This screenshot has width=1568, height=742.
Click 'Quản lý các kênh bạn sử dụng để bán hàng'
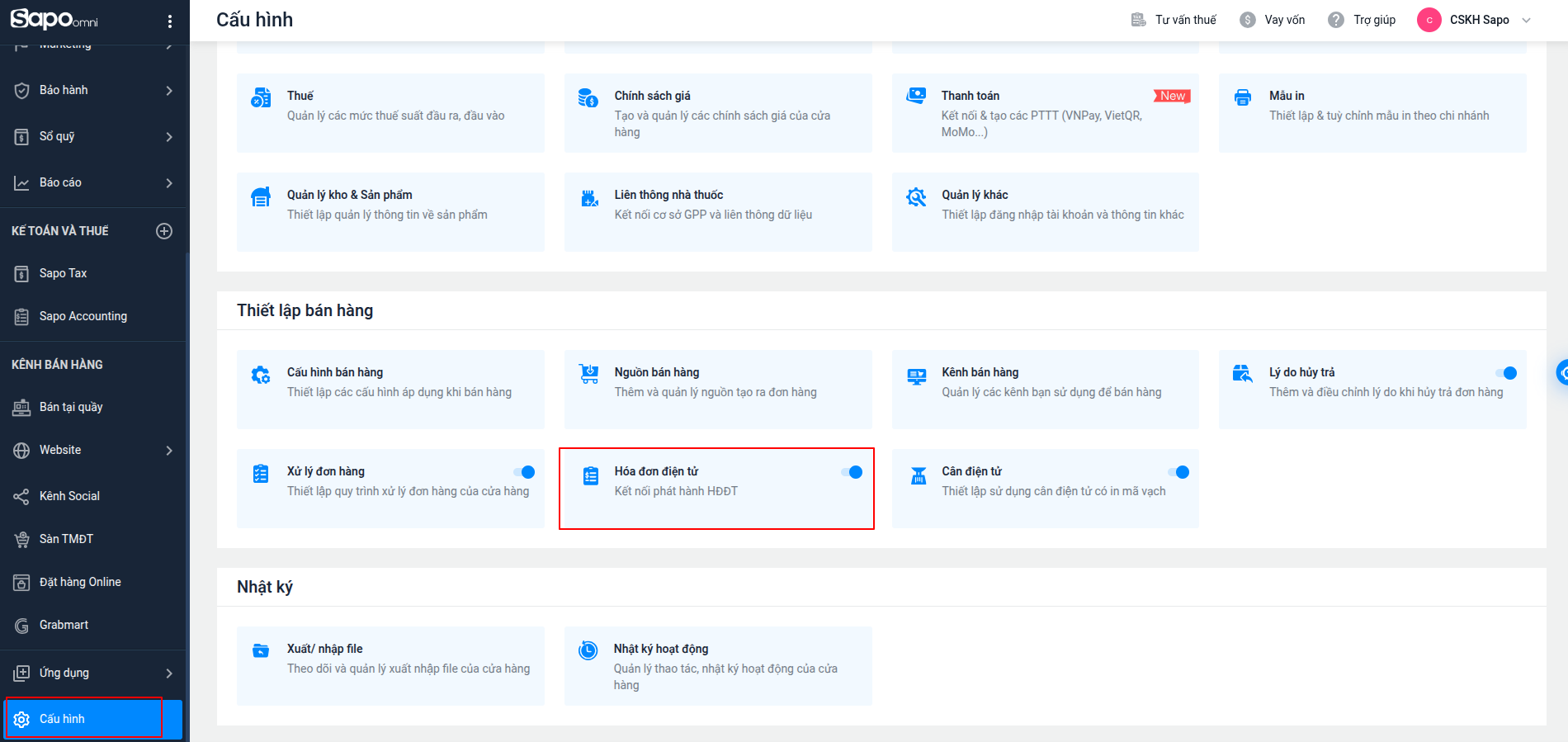click(x=1051, y=392)
